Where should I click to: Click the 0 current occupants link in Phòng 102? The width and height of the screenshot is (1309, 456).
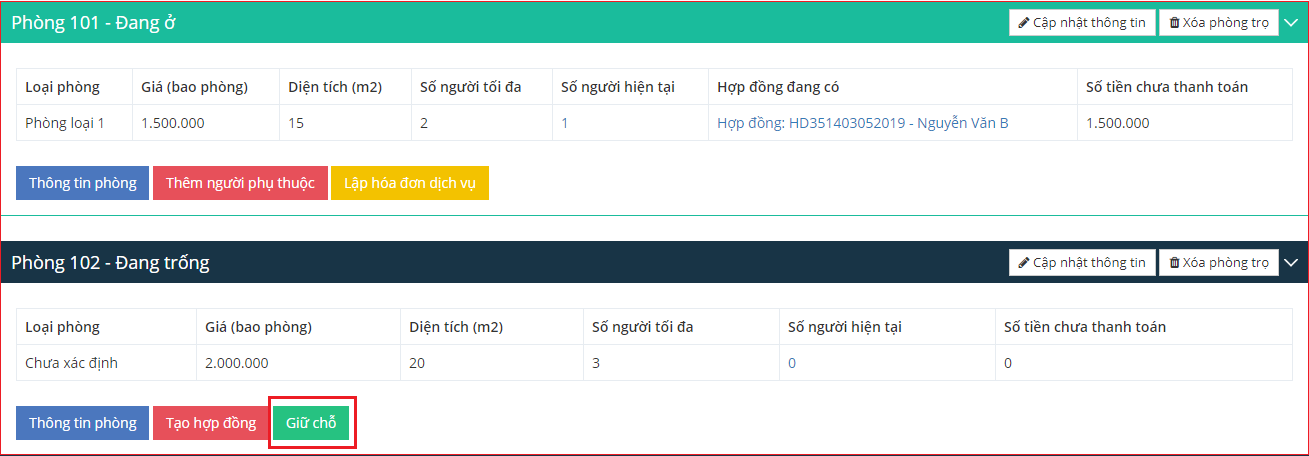pos(792,363)
